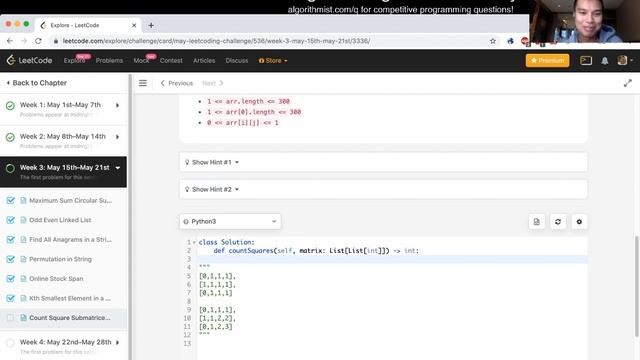Open Kth Smallest Element problem
The width and height of the screenshot is (640, 360).
point(70,298)
